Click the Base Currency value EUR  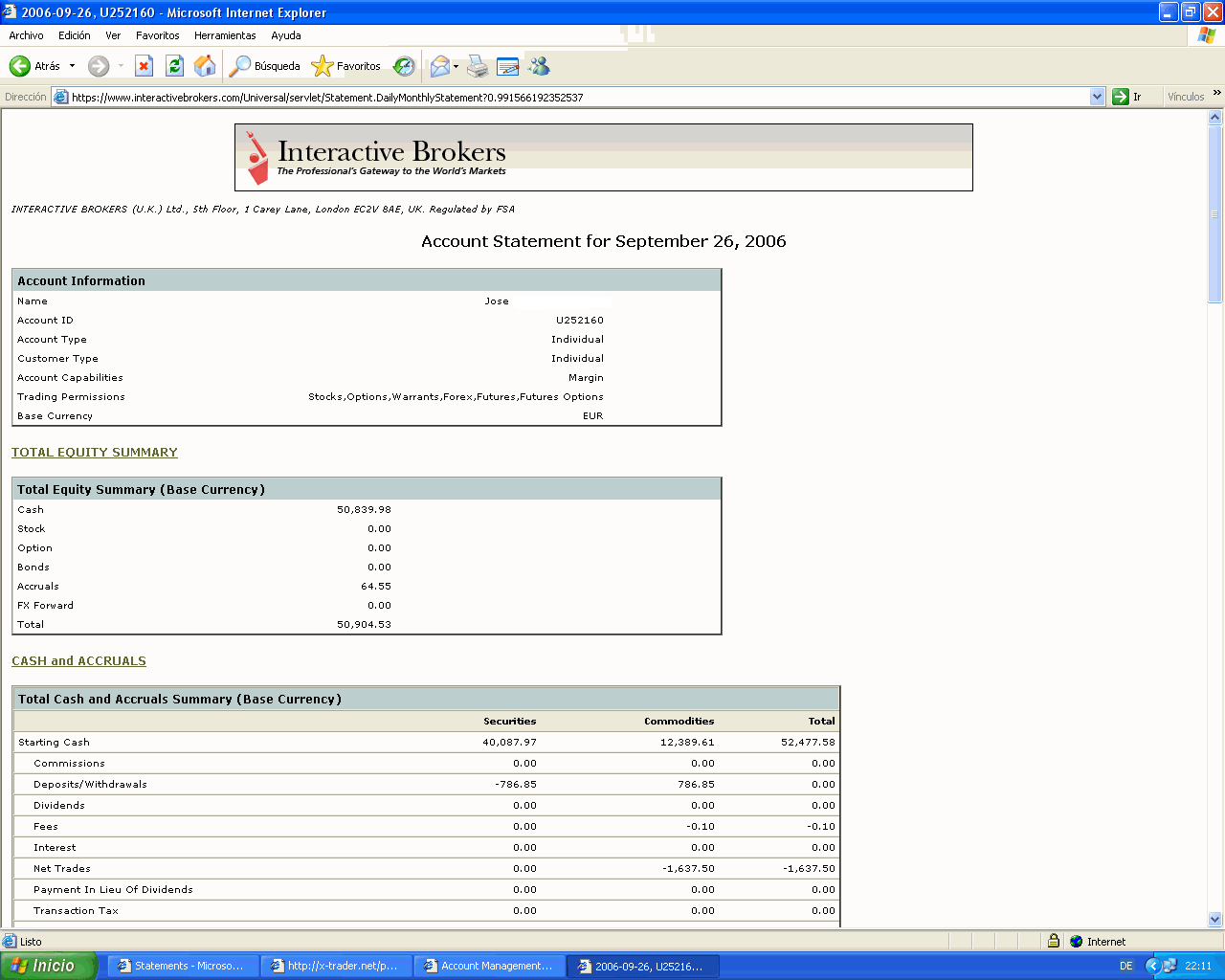tap(593, 416)
